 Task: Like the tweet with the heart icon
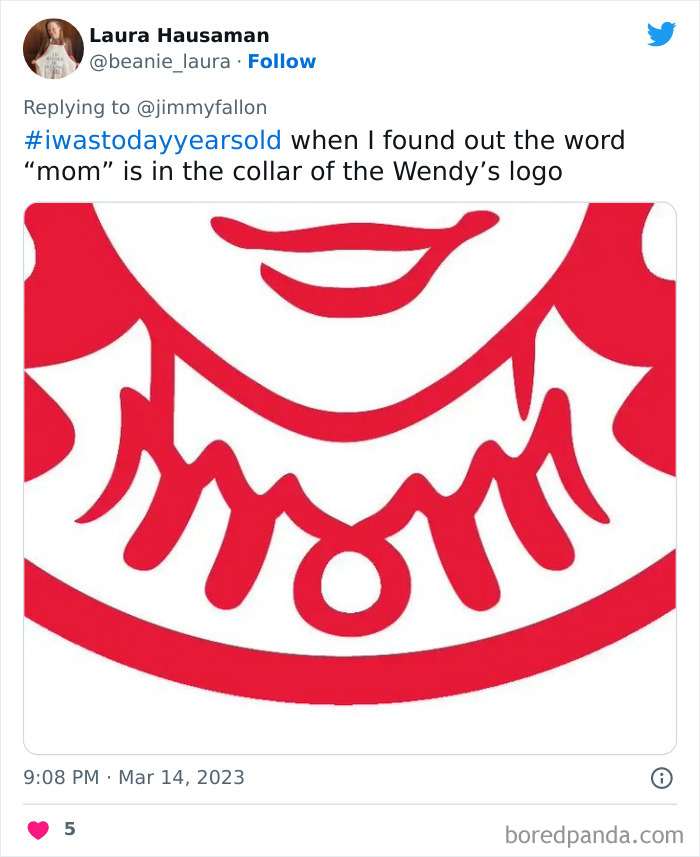point(36,828)
